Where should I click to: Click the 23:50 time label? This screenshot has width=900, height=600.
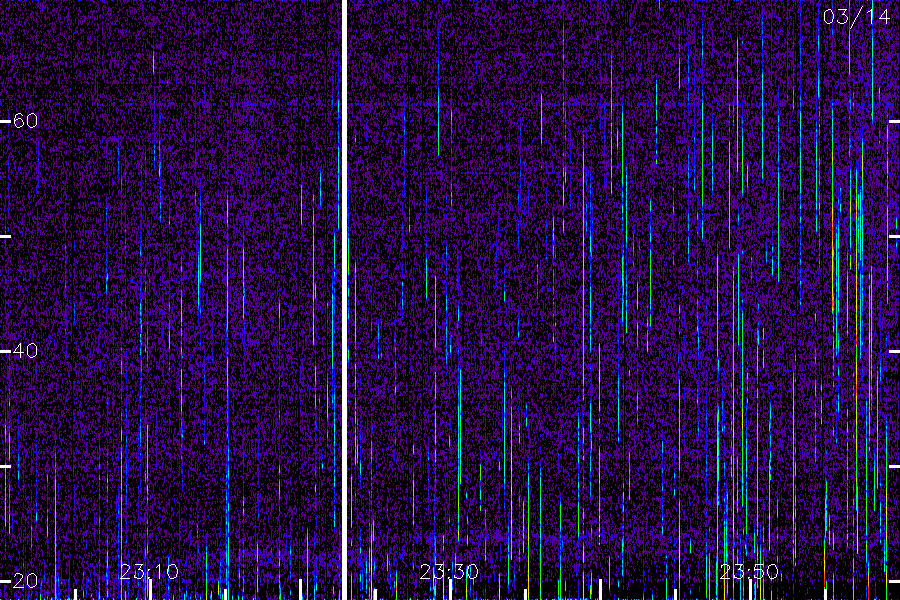[x=749, y=572]
